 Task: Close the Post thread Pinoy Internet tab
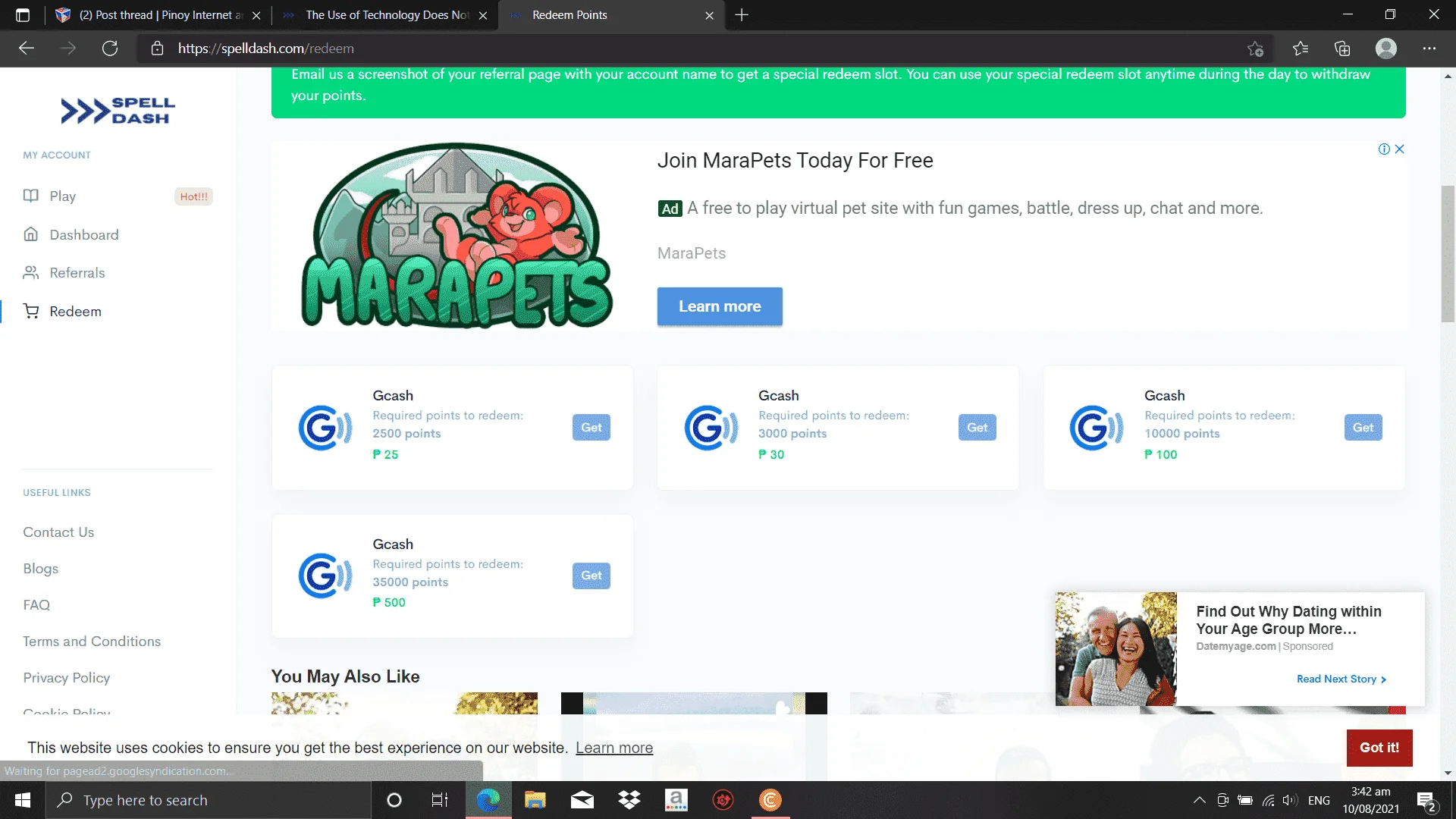coord(256,15)
